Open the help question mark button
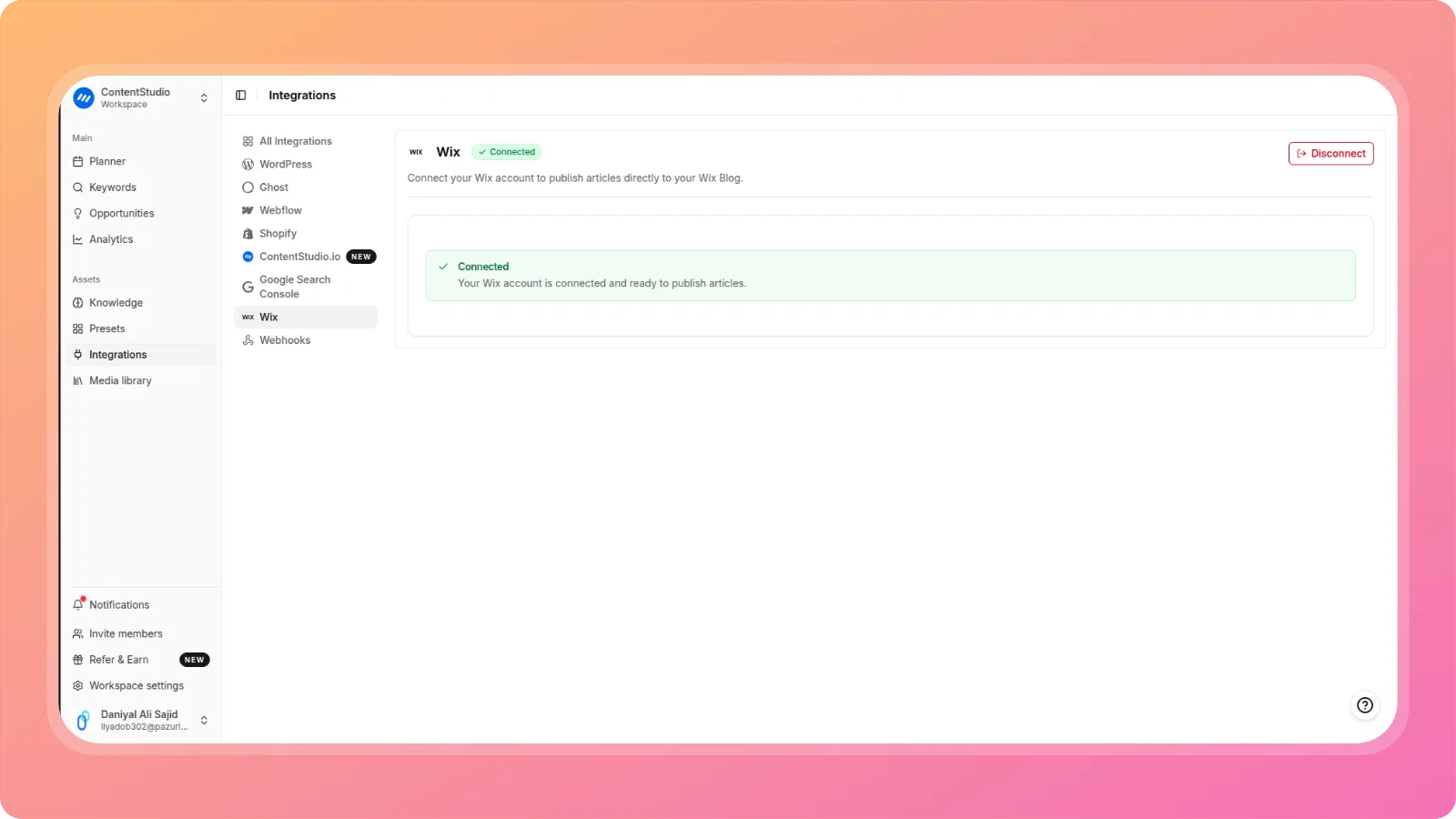 click(1365, 705)
